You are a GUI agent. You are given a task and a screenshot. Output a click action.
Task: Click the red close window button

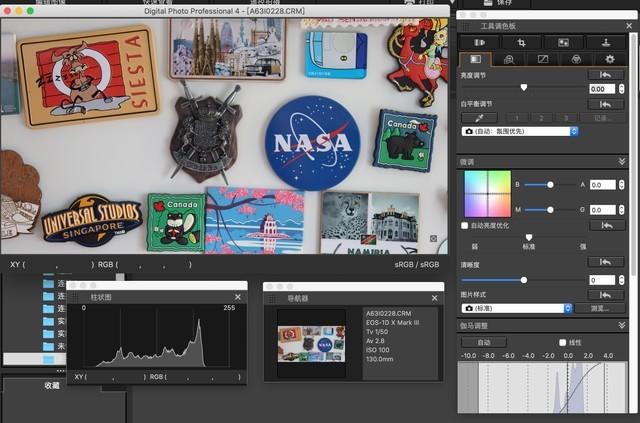[7, 11]
